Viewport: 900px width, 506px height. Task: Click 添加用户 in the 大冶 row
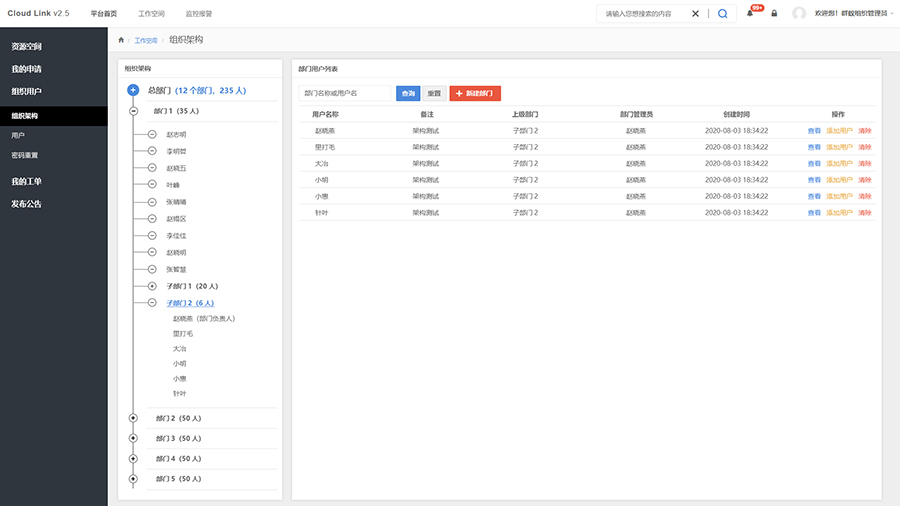point(839,164)
